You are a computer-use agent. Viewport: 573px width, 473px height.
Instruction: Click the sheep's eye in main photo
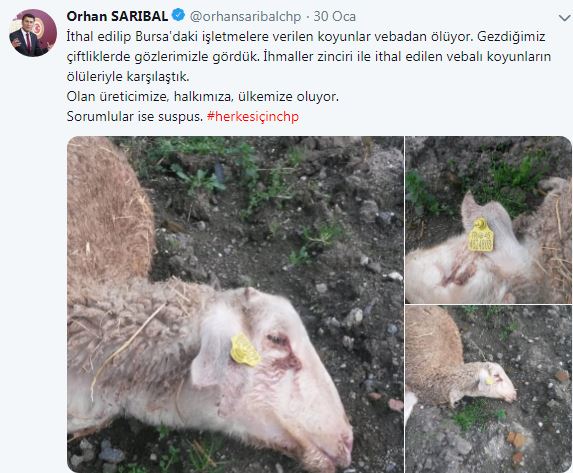278,340
